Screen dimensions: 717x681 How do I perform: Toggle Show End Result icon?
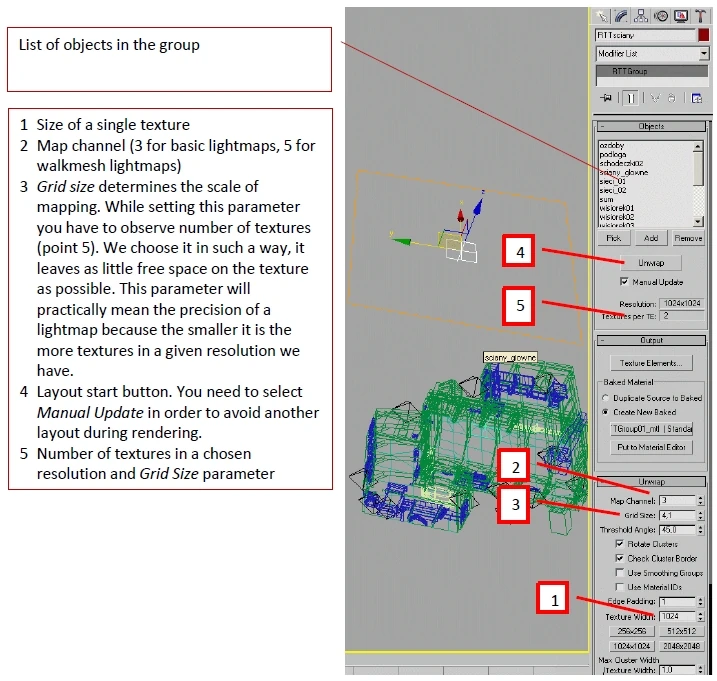click(631, 98)
